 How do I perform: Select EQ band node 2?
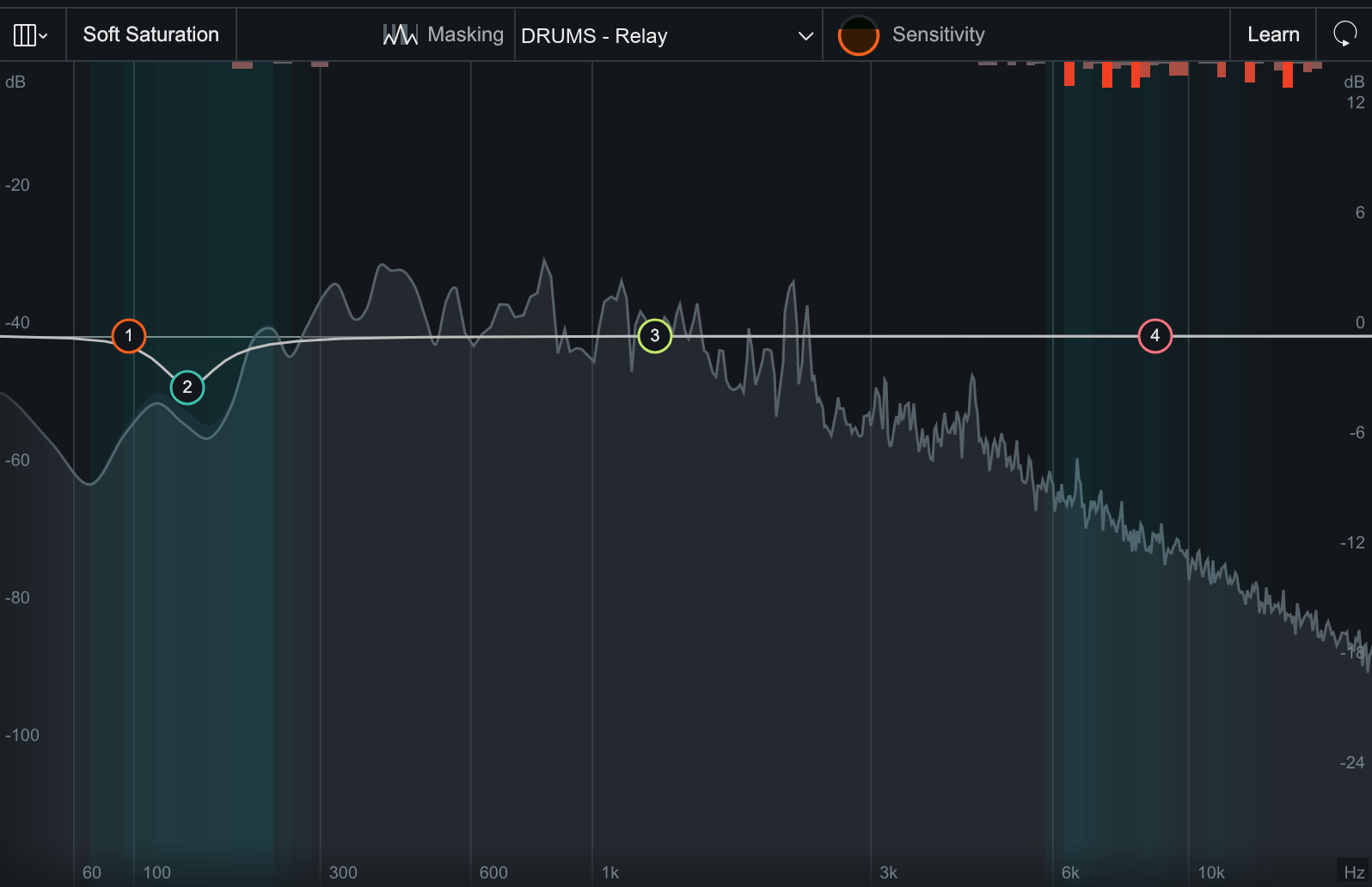(x=187, y=388)
